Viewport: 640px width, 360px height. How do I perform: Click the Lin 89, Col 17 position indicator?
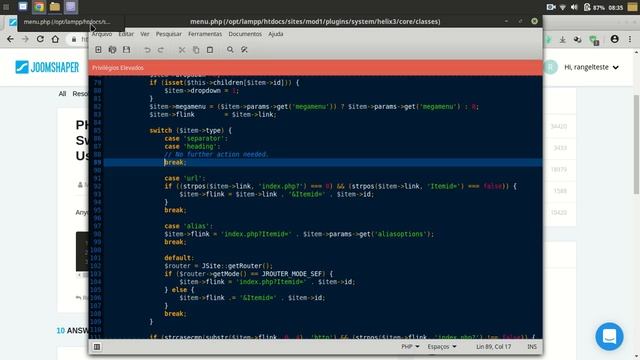pyautogui.click(x=493, y=347)
